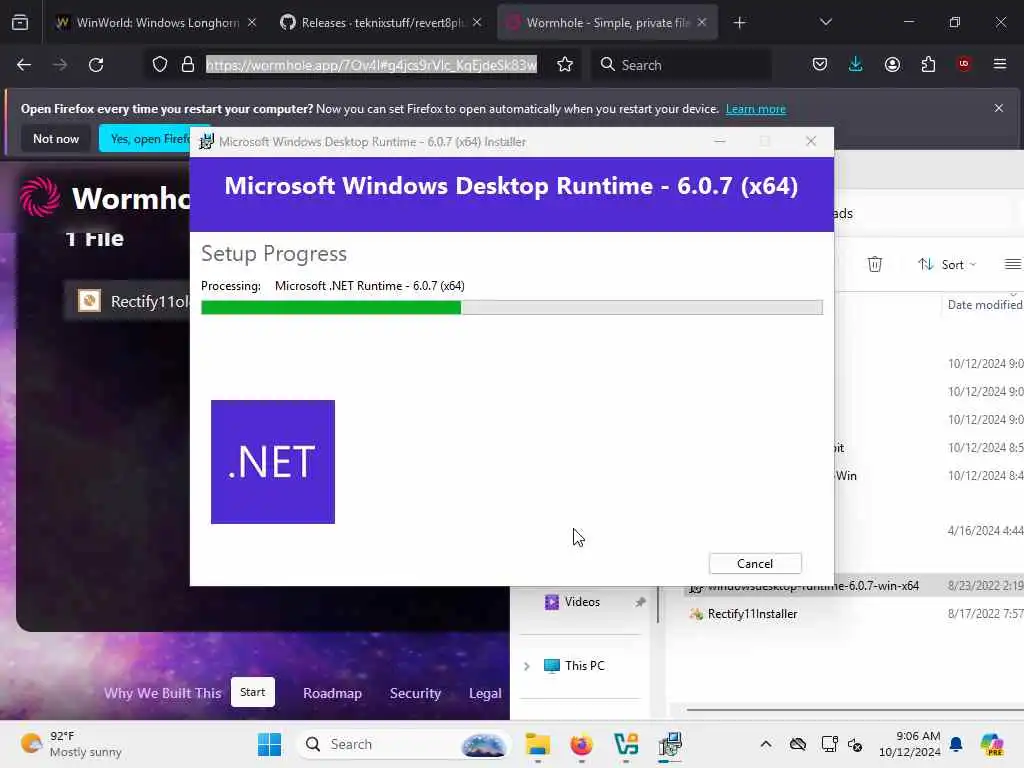Open the Legal link

point(485,693)
